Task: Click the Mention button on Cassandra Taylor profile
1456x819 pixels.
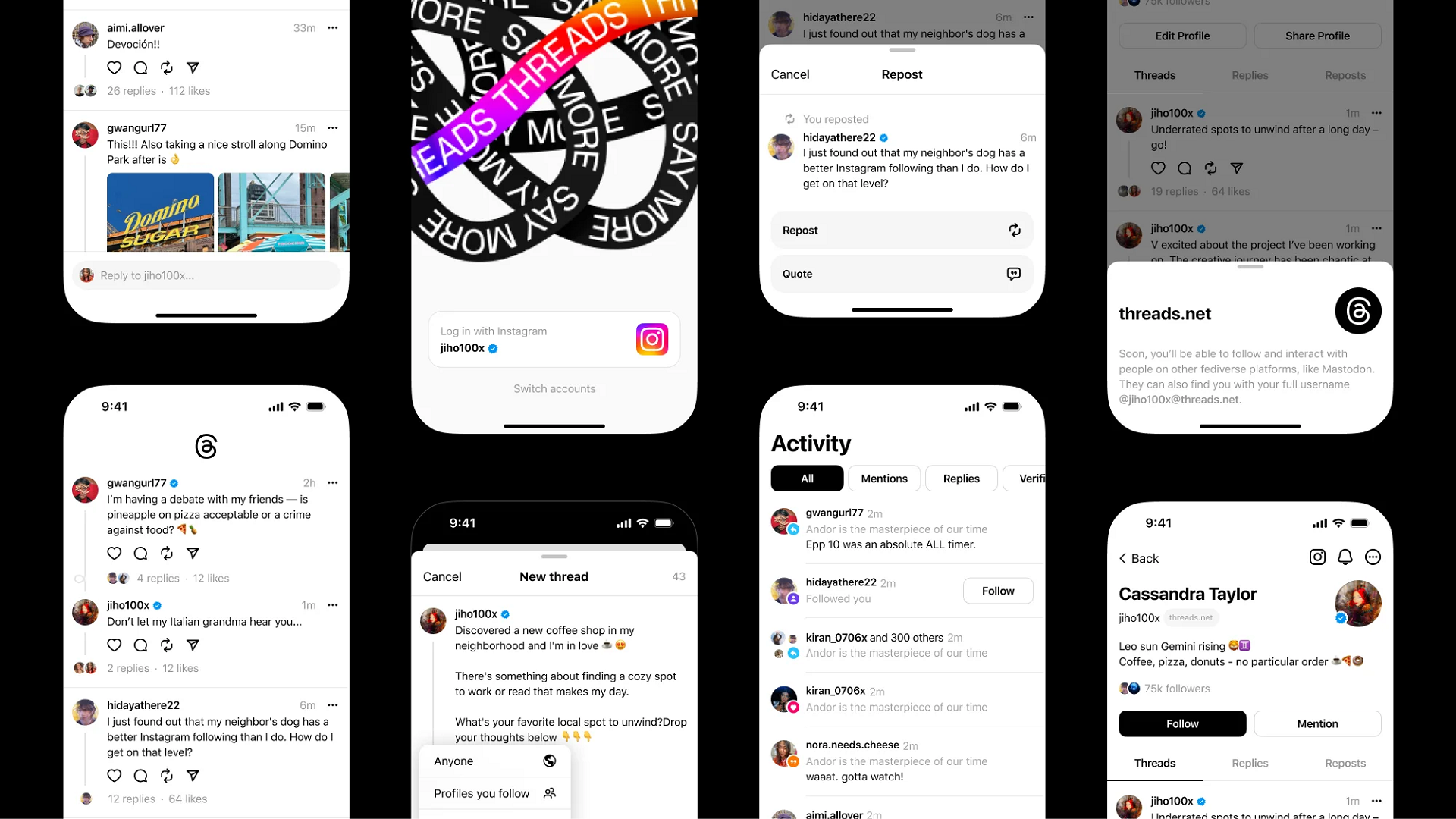Action: (x=1317, y=723)
